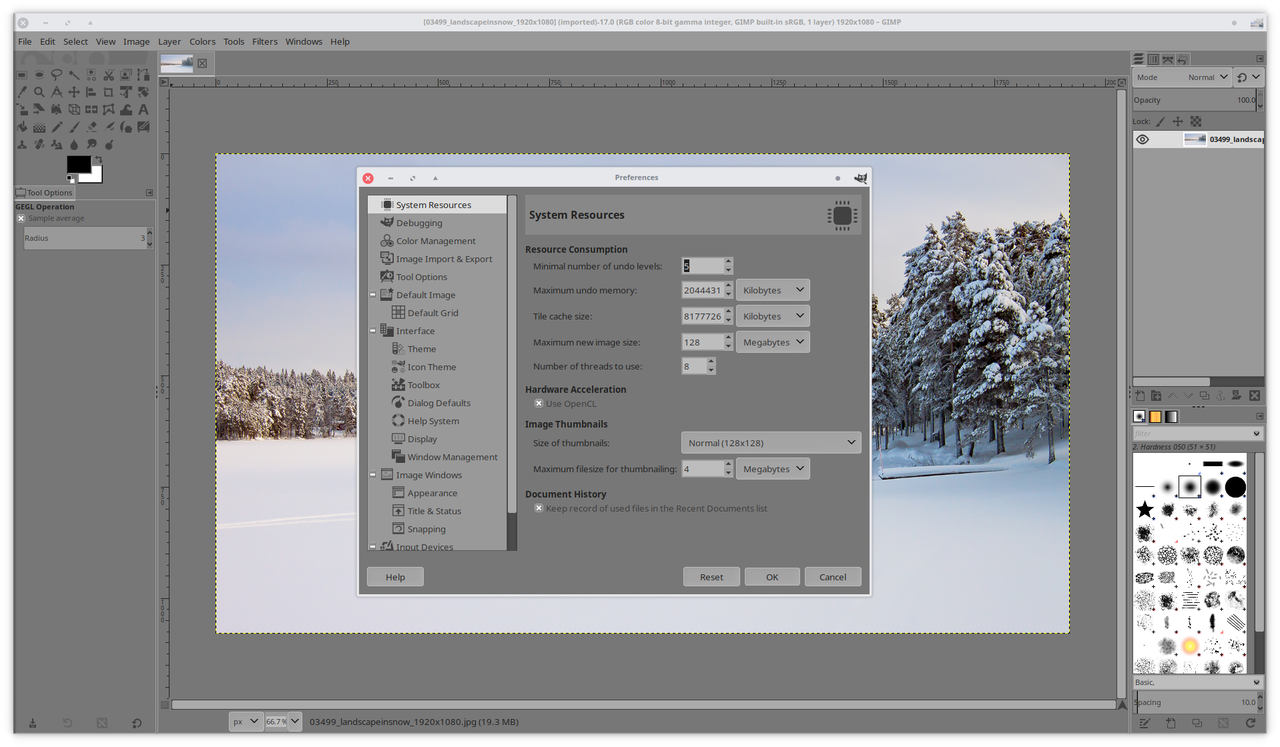Click the Lock pixels brush icon
Viewport: 1280px width, 747px height.
[1161, 121]
